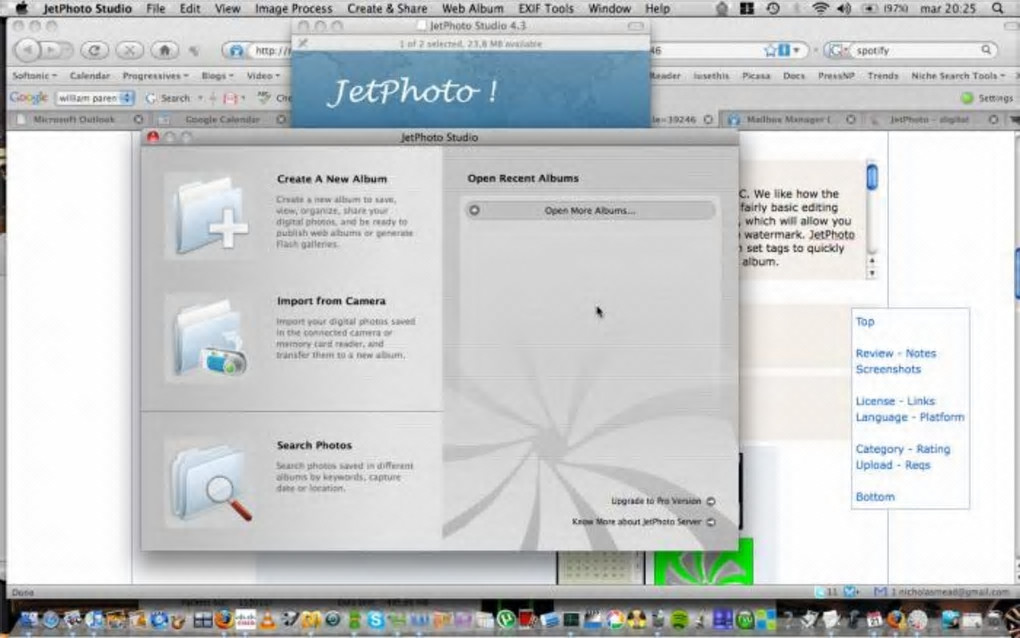The image size is (1020, 638).
Task: Click the browser Back arrow button
Action: 28,50
